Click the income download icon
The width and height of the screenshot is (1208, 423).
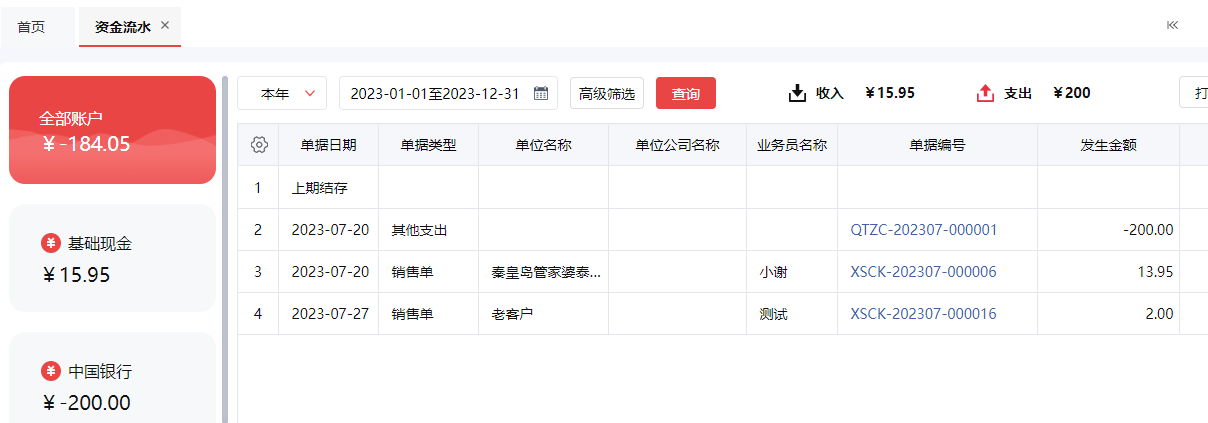click(797, 93)
